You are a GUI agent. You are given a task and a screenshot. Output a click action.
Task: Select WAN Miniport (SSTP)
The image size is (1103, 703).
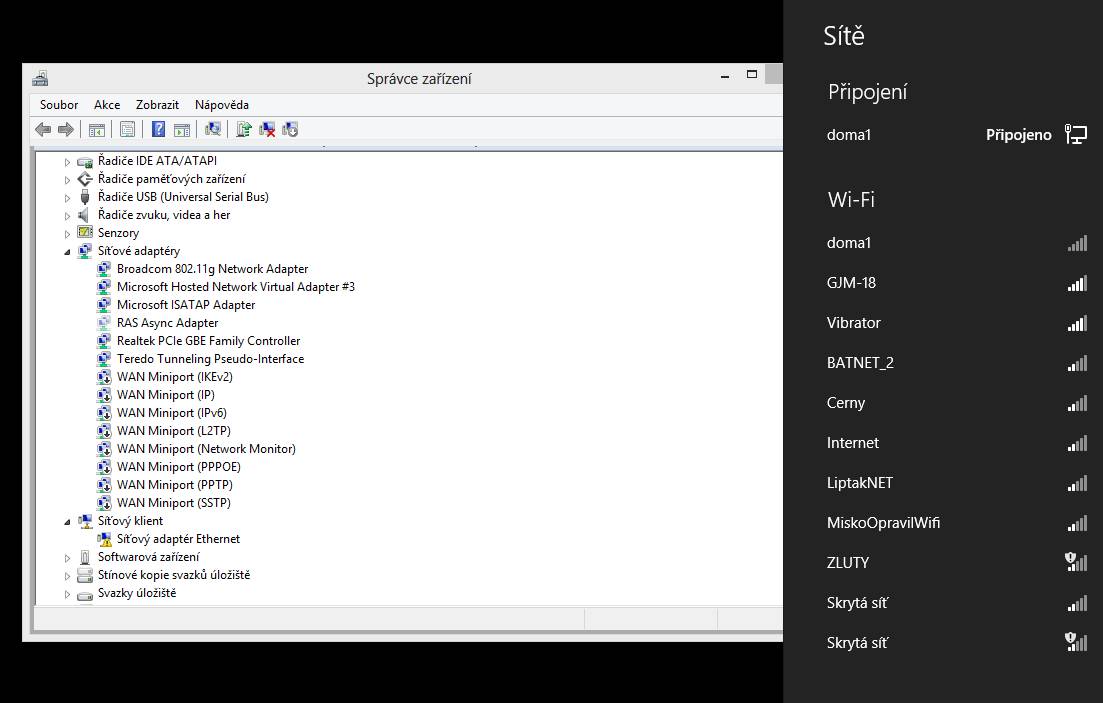[x=174, y=502]
